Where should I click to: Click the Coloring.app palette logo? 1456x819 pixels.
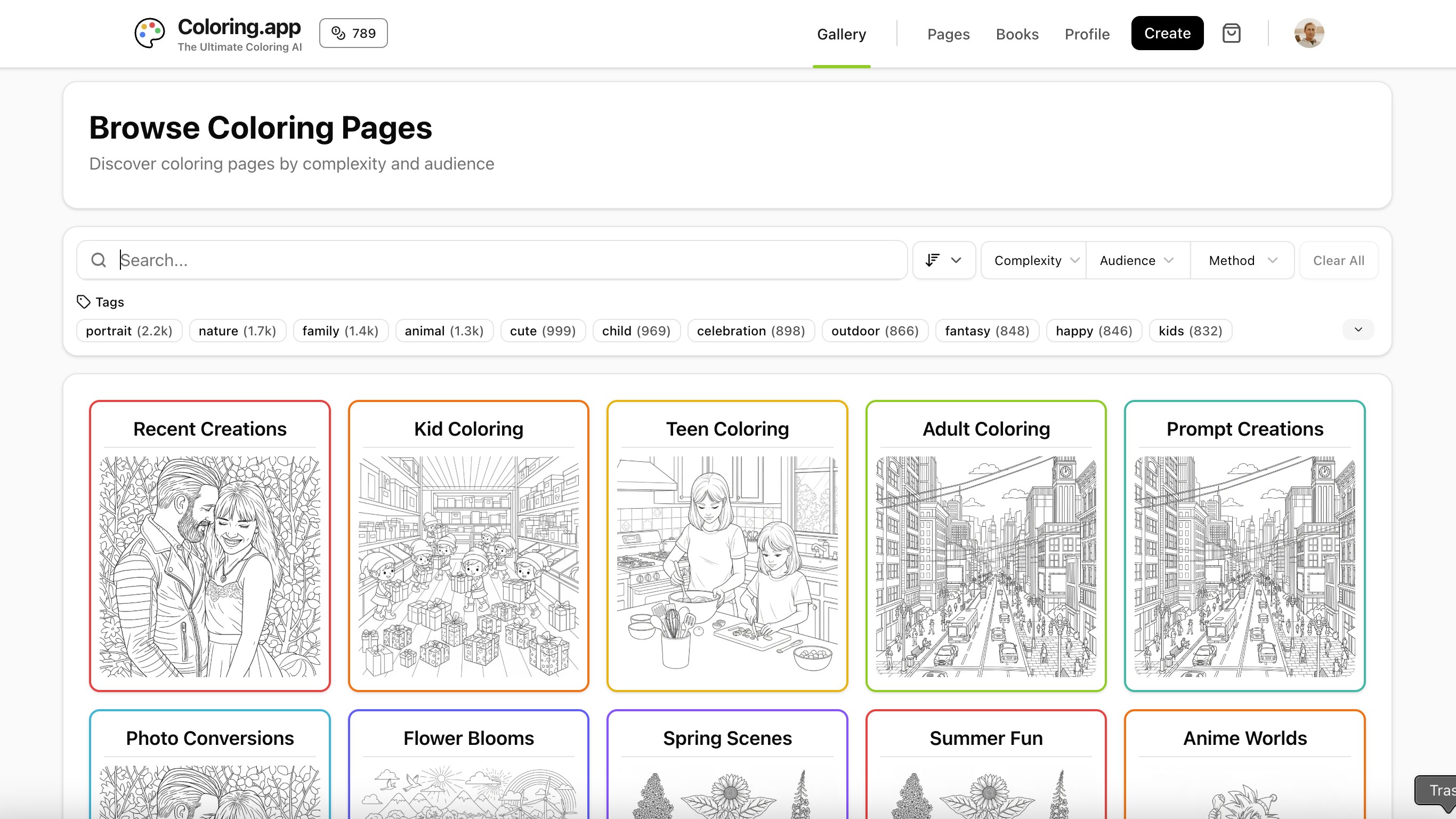coord(149,33)
